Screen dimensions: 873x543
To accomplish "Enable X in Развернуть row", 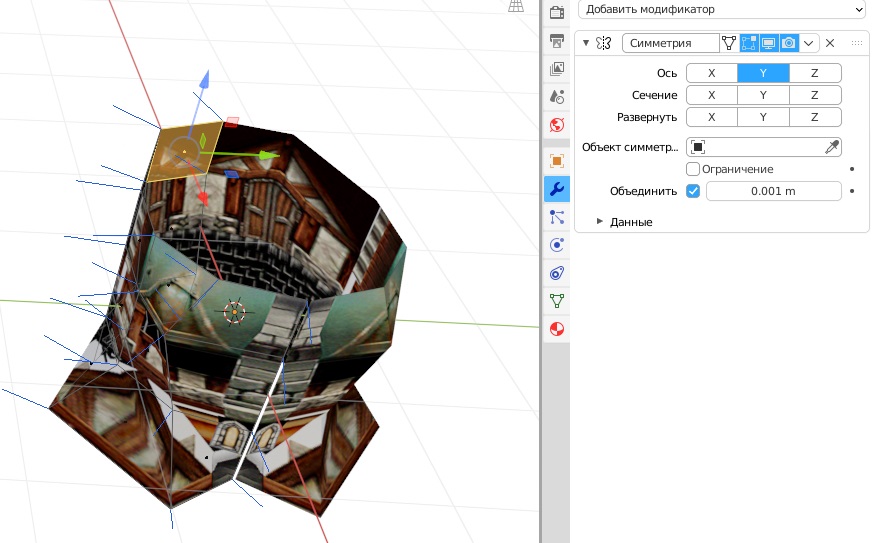I will click(712, 117).
